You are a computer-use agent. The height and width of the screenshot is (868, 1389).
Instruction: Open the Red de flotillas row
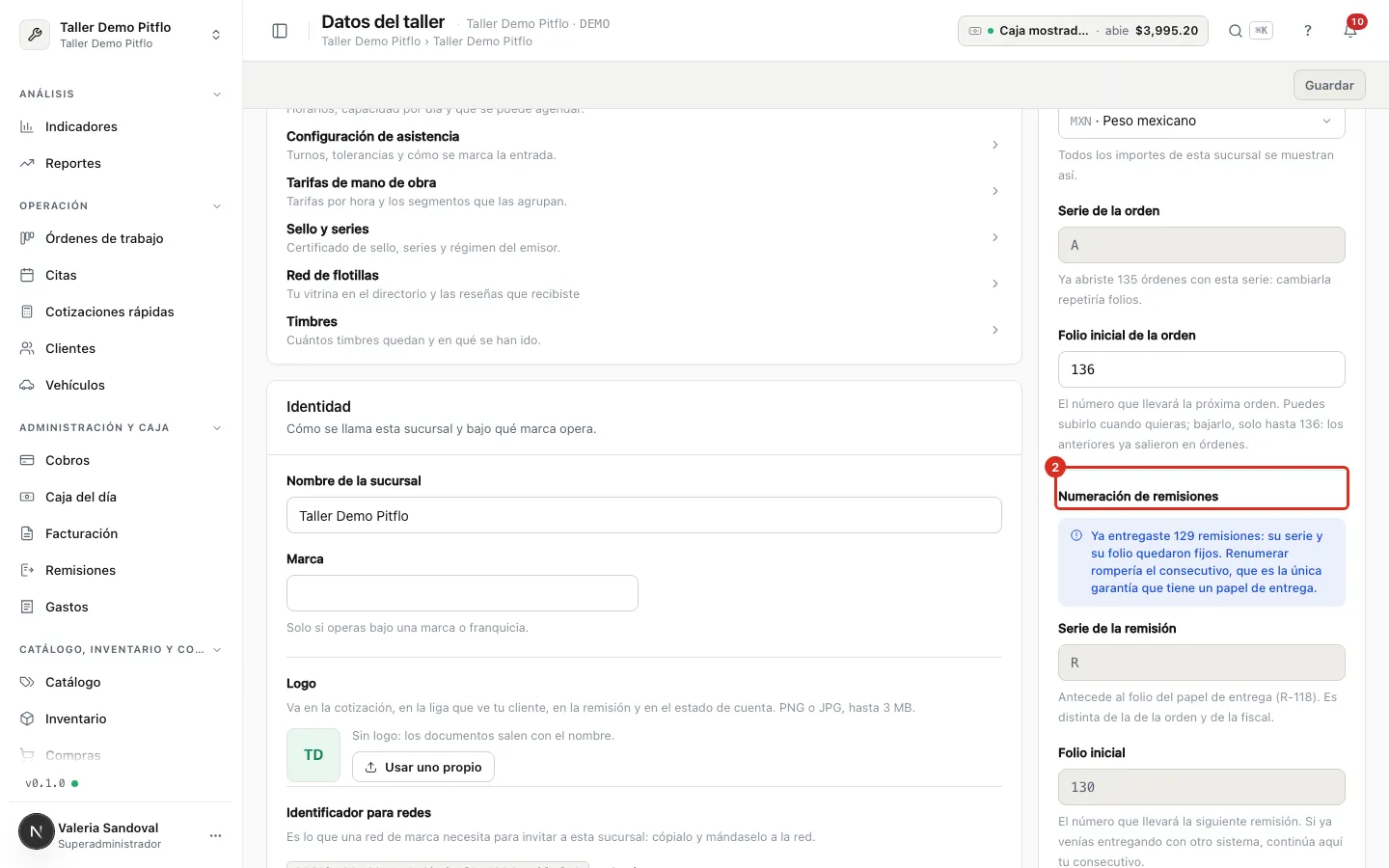pyautogui.click(x=643, y=284)
